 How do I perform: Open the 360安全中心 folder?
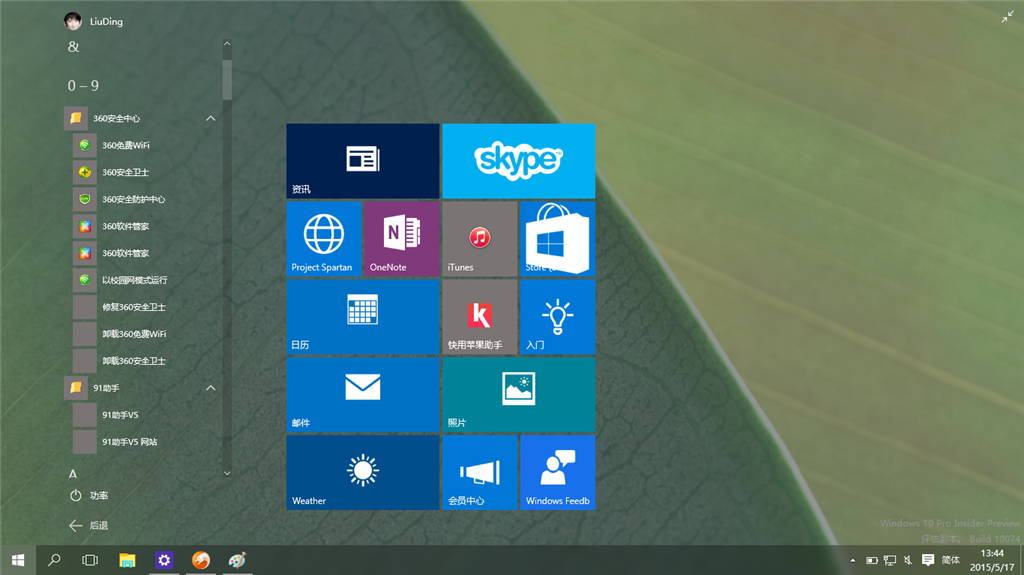pos(141,118)
